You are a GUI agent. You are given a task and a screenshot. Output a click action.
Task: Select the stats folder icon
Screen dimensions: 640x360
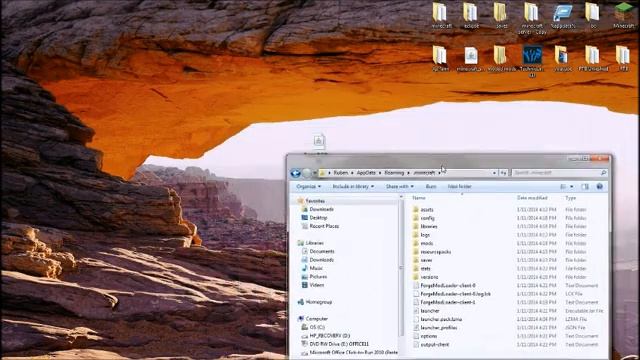416,269
